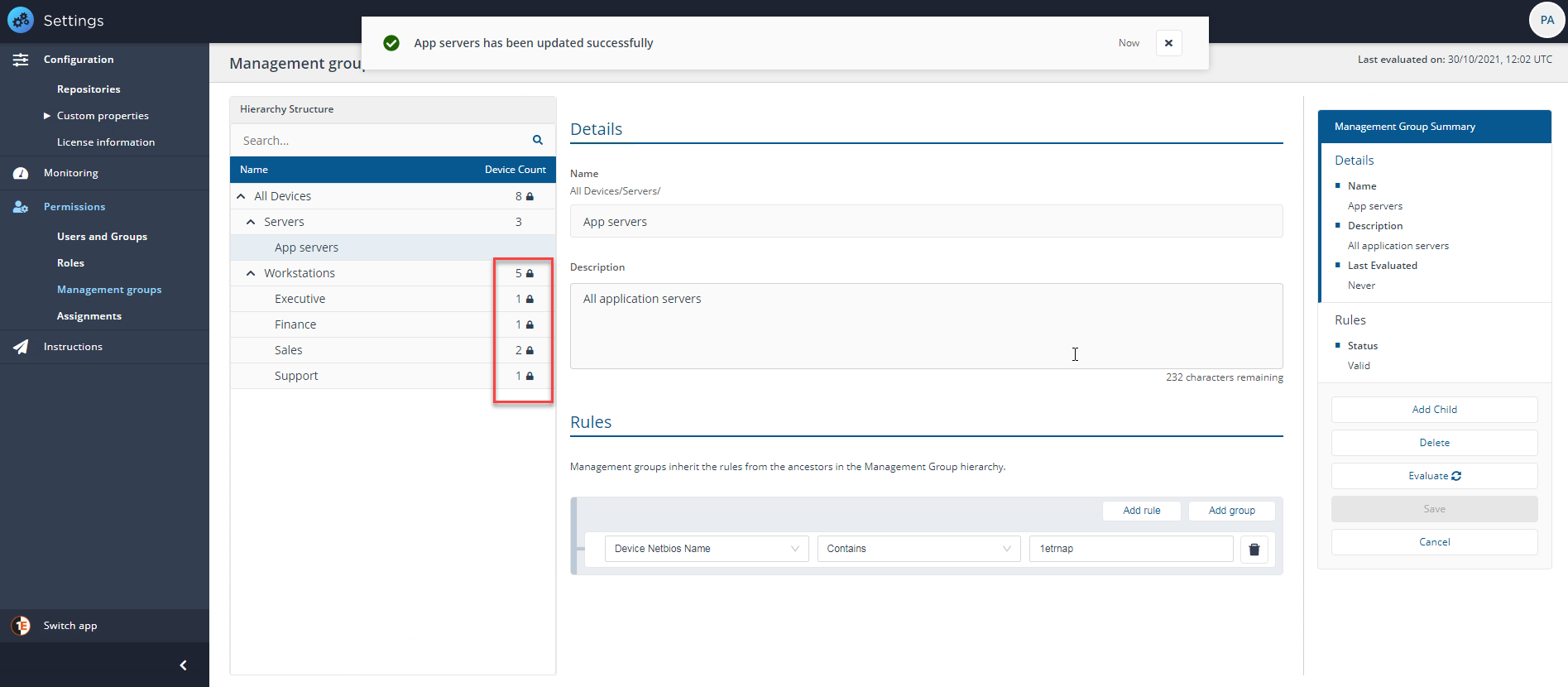Open the Instructions section
1568x687 pixels.
(73, 347)
